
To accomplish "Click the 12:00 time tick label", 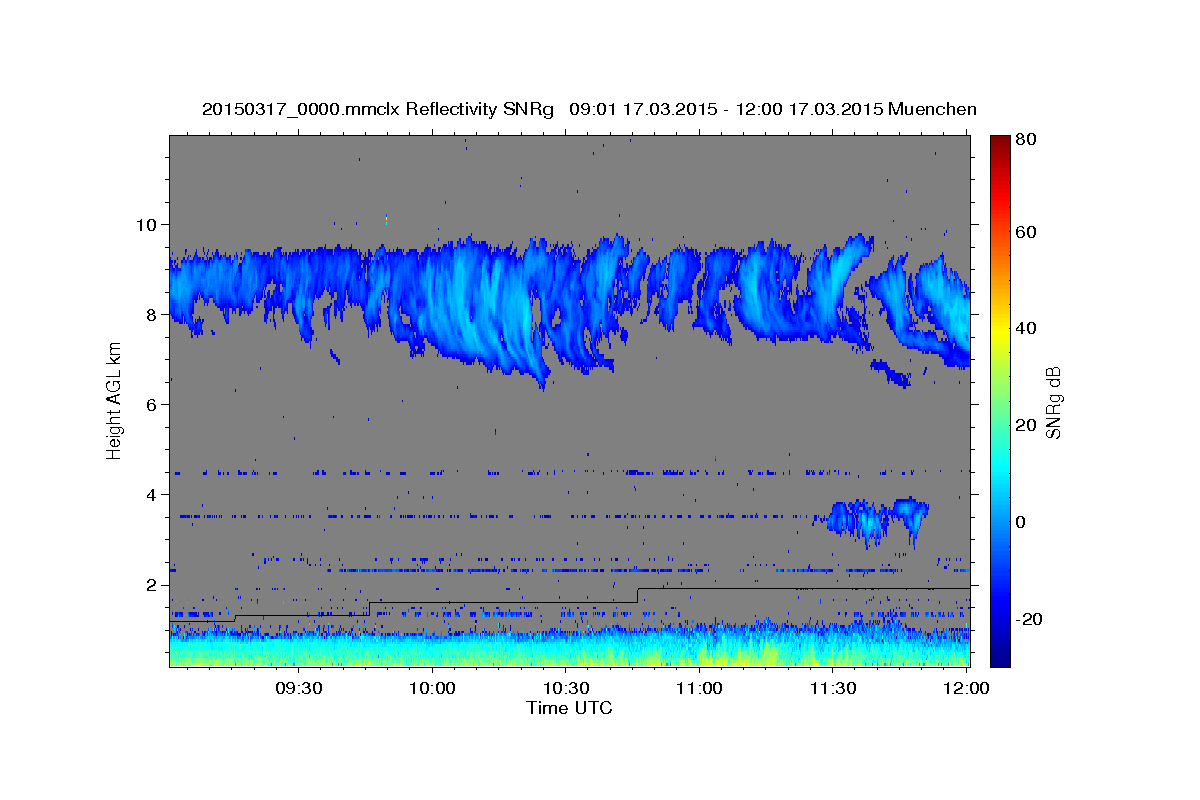I will pos(966,689).
